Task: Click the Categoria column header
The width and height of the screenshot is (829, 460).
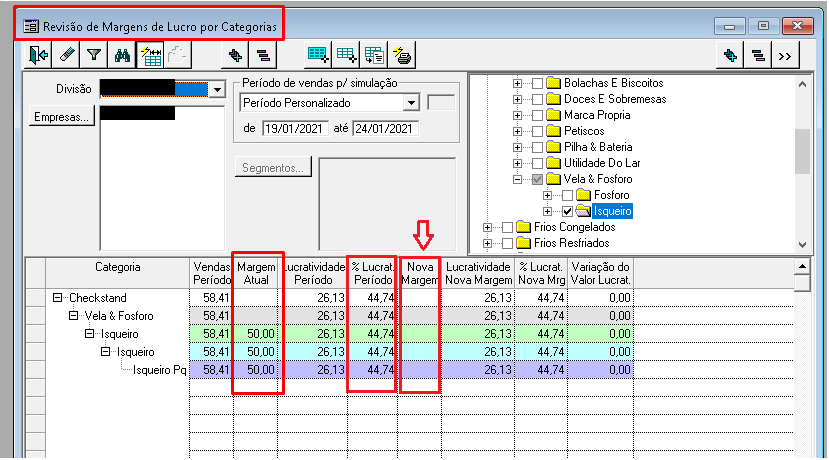Action: click(x=117, y=273)
